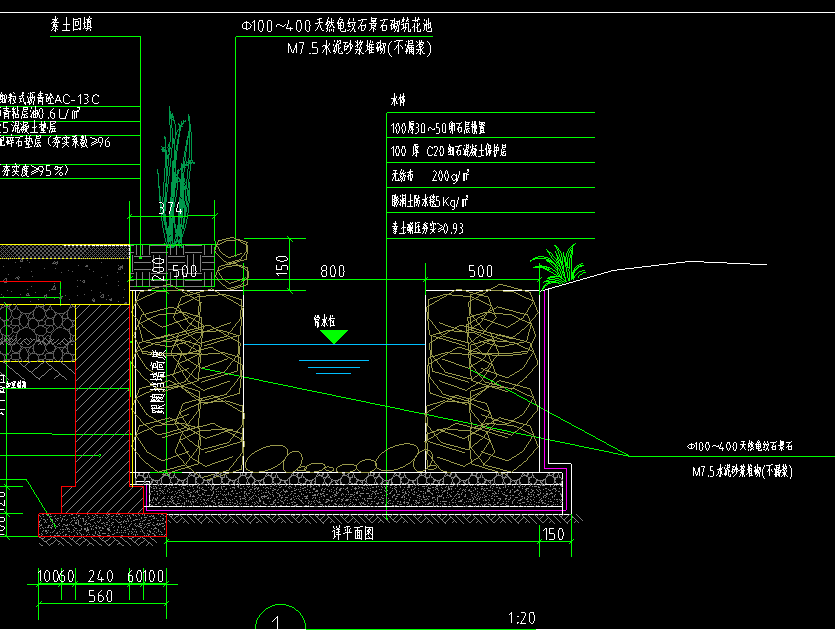Click the '1:20' scale text

point(521,618)
